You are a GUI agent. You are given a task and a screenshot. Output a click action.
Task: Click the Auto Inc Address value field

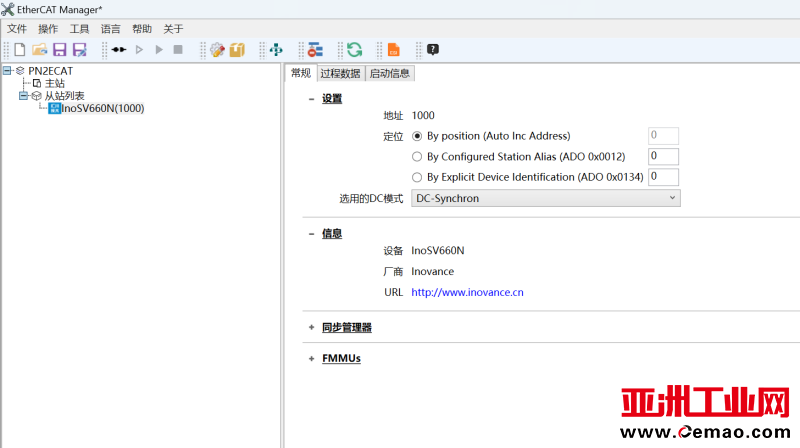coord(663,136)
